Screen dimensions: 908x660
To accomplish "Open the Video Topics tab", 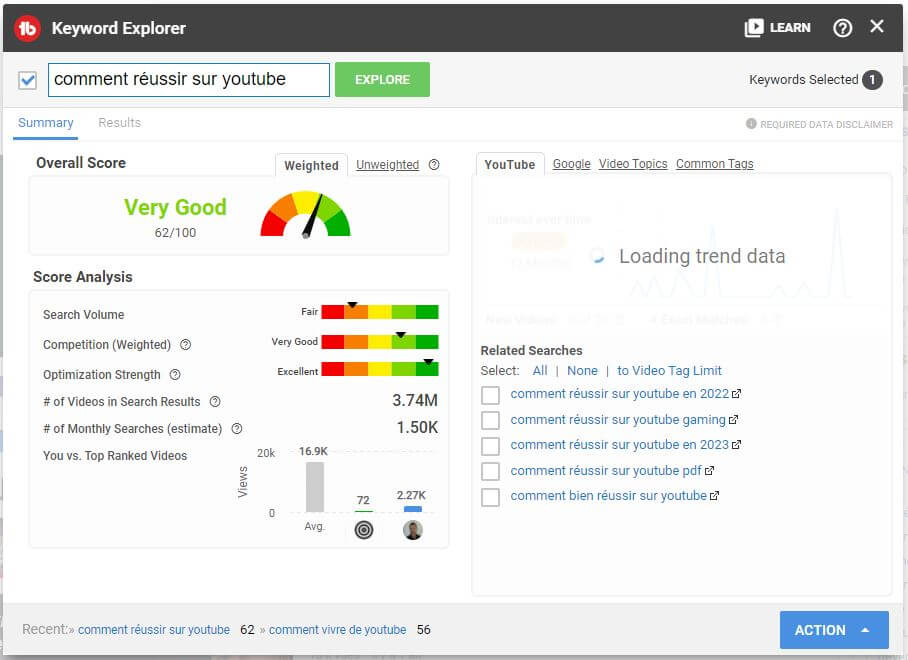I will (x=633, y=164).
